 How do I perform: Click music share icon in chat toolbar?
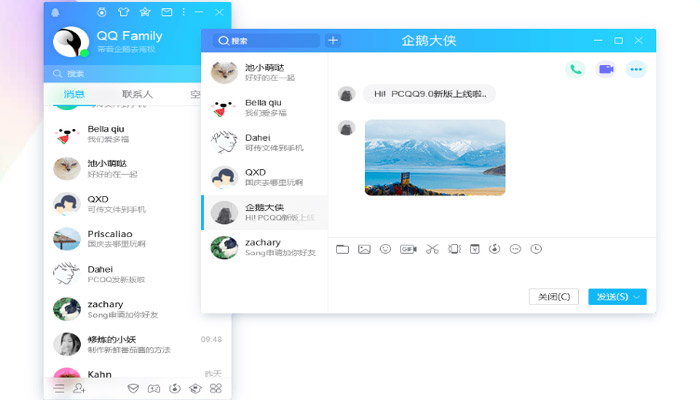[494, 249]
